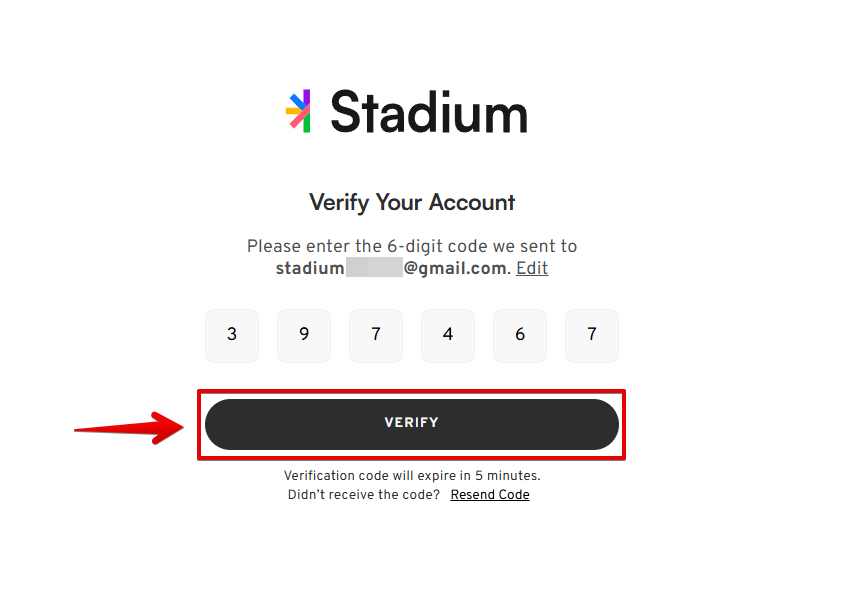Click the third code digit field
Screen dimensions: 841x599
coord(376,335)
